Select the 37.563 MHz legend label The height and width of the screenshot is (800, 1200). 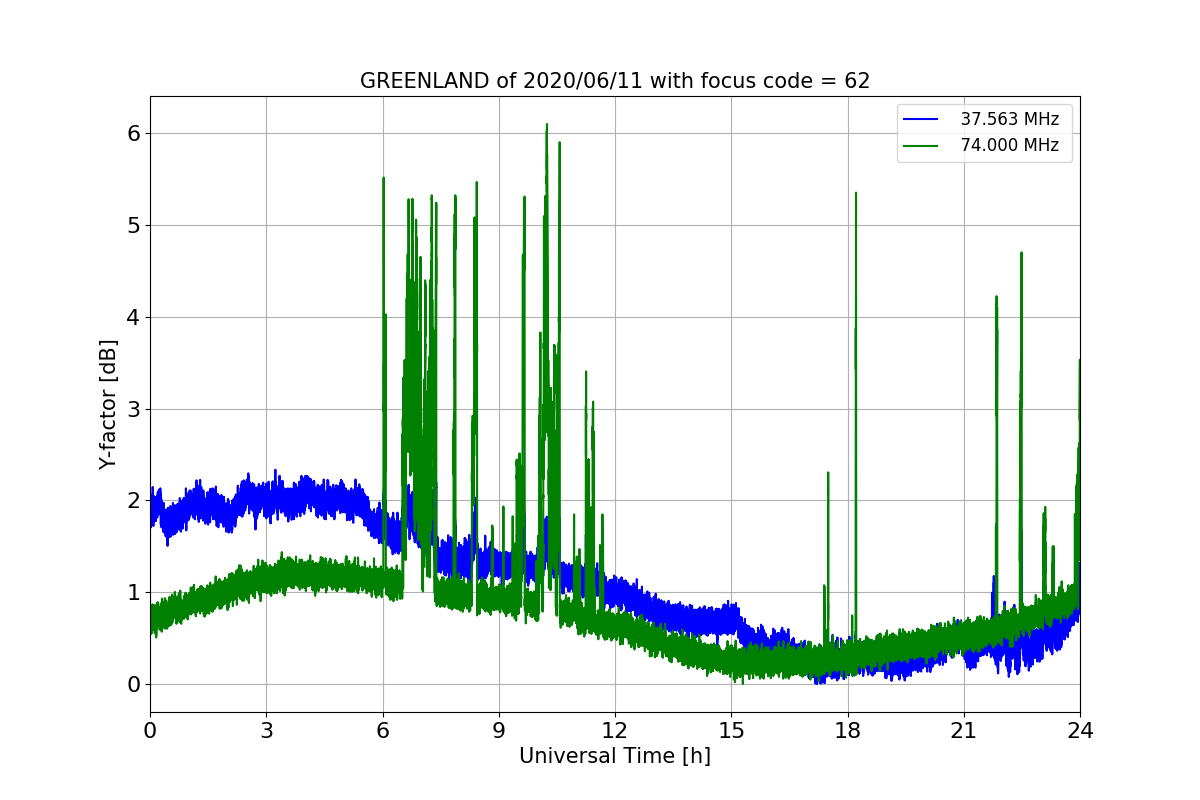coord(1010,119)
